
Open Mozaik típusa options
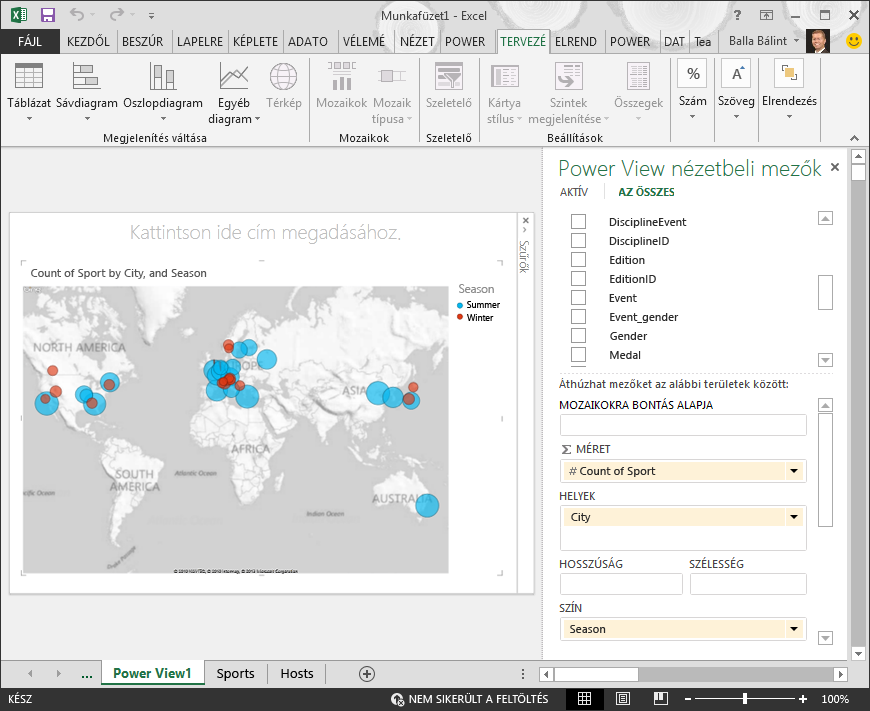click(x=392, y=93)
